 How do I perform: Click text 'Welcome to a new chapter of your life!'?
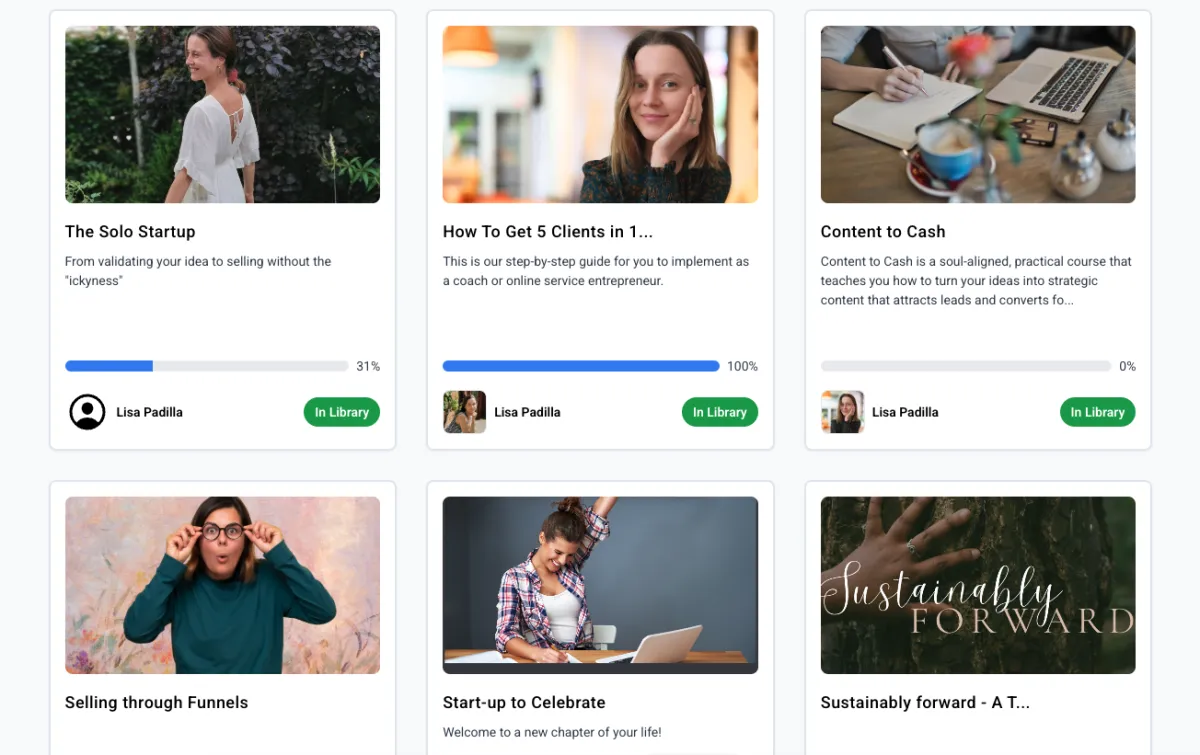(552, 732)
